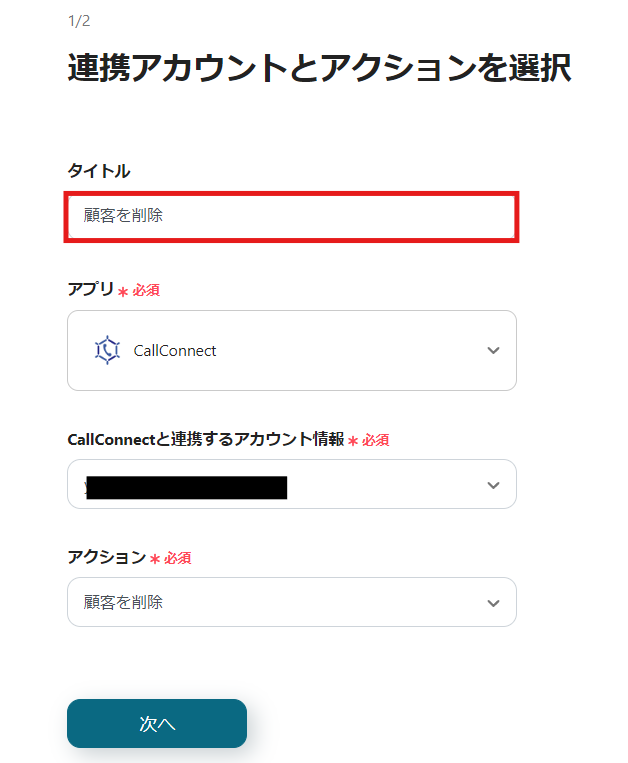Select the redacted account name field

point(186,487)
